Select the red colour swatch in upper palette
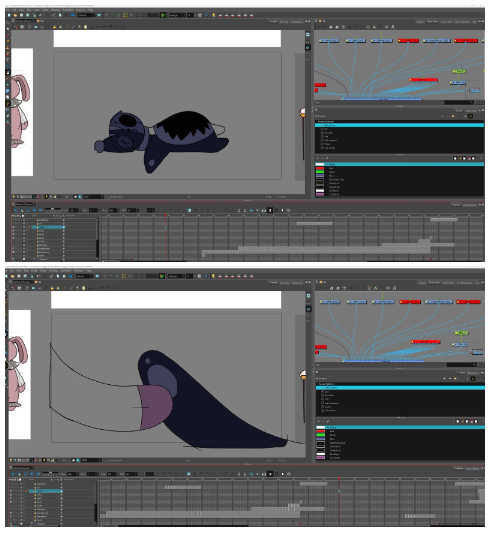Screen dimensions: 495x540 [x=320, y=168]
